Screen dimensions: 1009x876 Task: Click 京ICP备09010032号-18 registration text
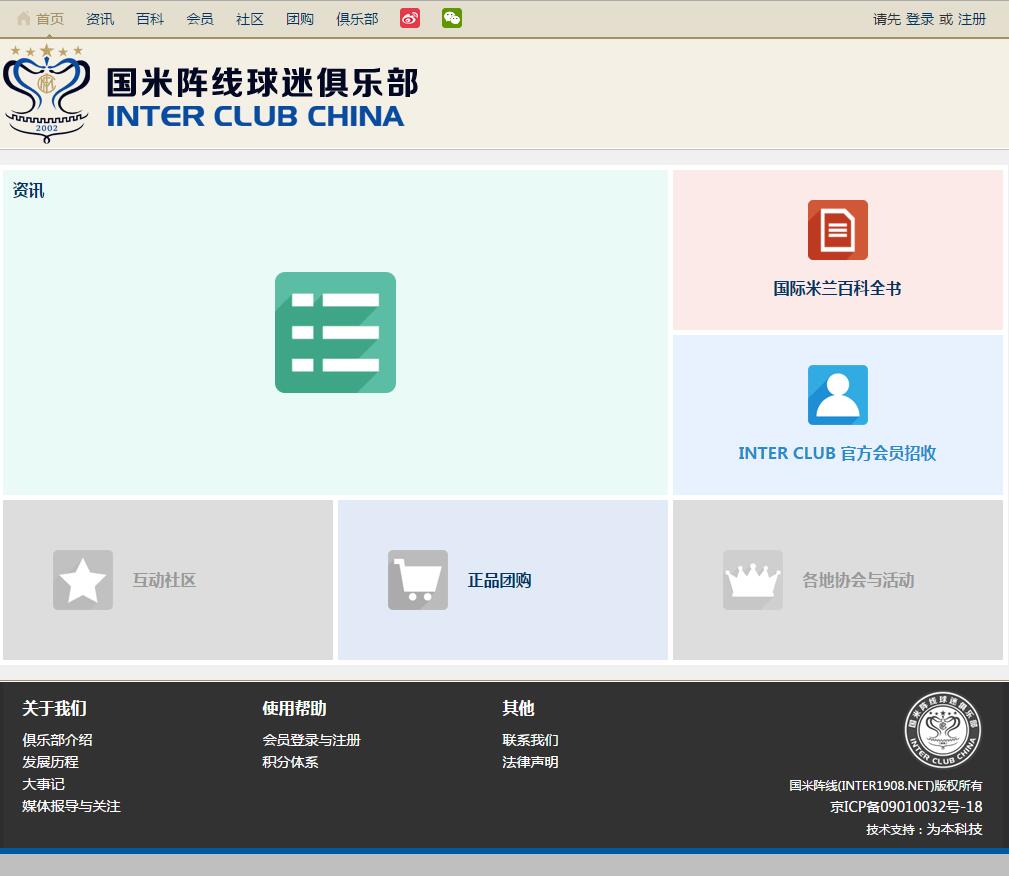coord(906,806)
